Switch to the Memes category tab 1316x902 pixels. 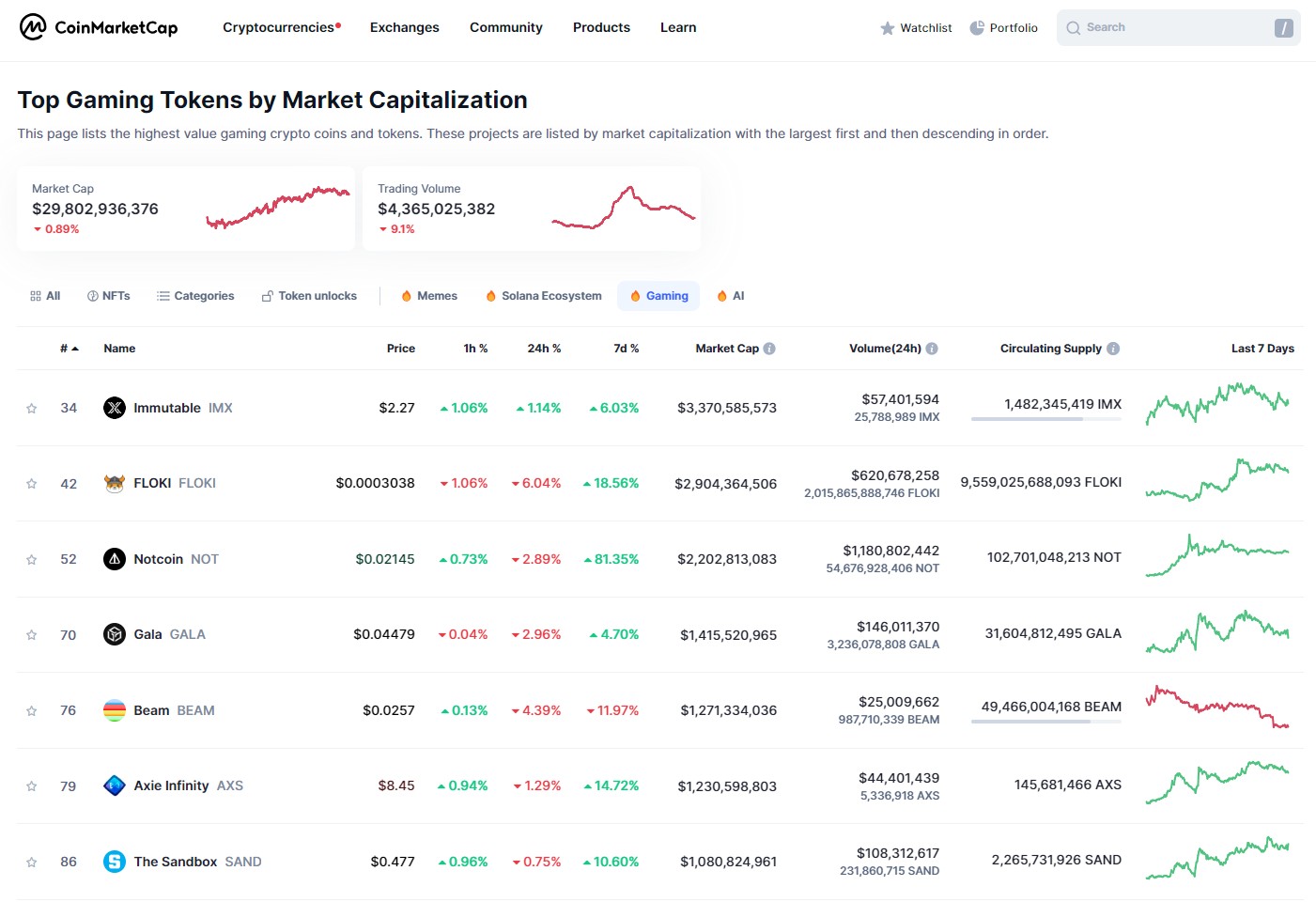point(429,296)
